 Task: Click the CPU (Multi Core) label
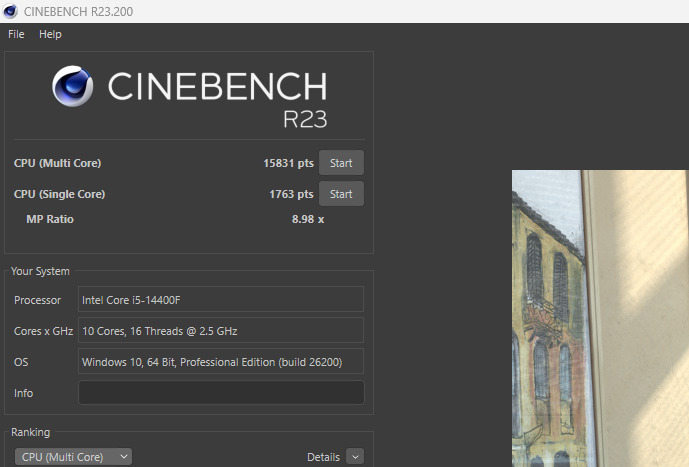click(58, 163)
